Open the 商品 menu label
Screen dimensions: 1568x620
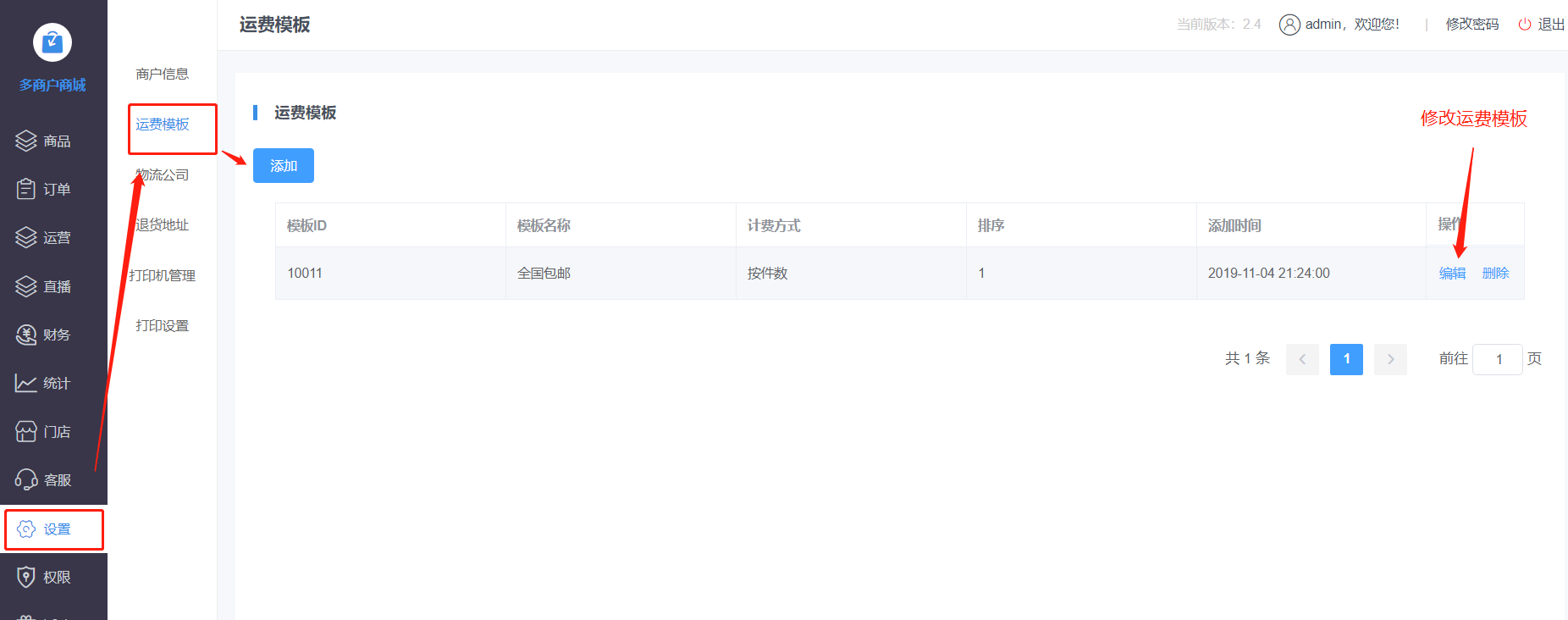pyautogui.click(x=57, y=141)
